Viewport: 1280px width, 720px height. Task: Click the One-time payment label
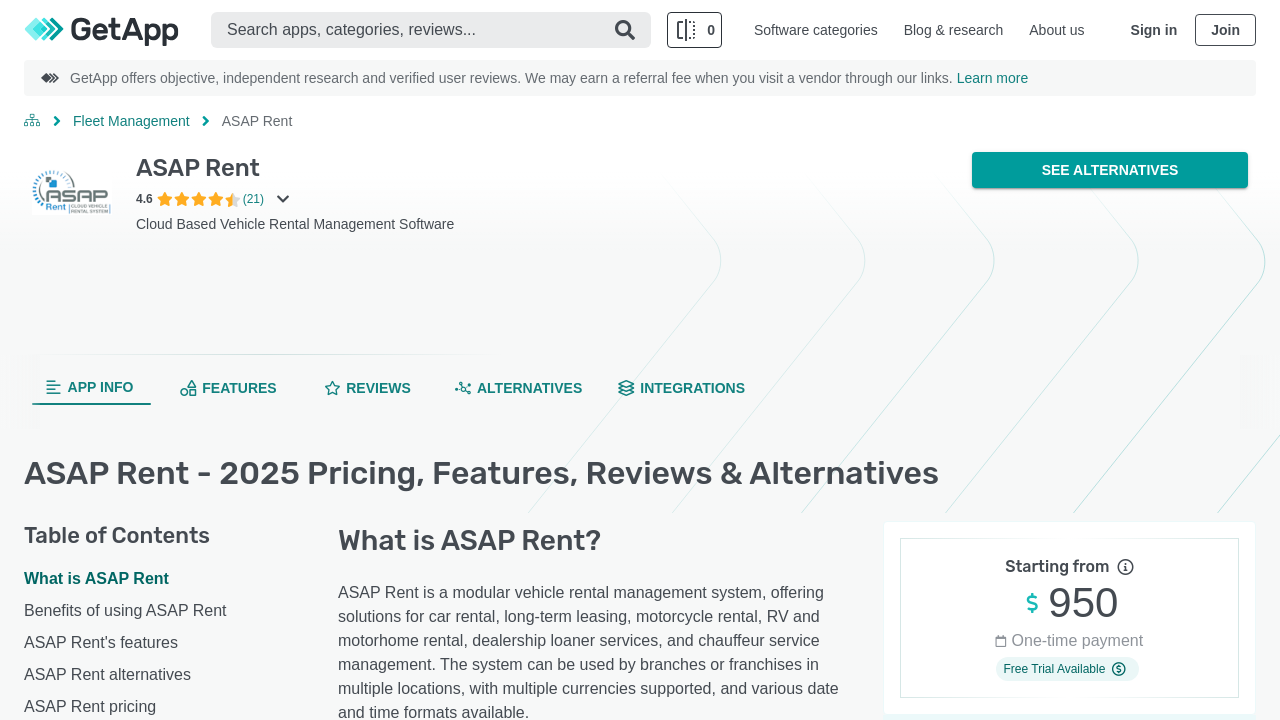[1068, 641]
